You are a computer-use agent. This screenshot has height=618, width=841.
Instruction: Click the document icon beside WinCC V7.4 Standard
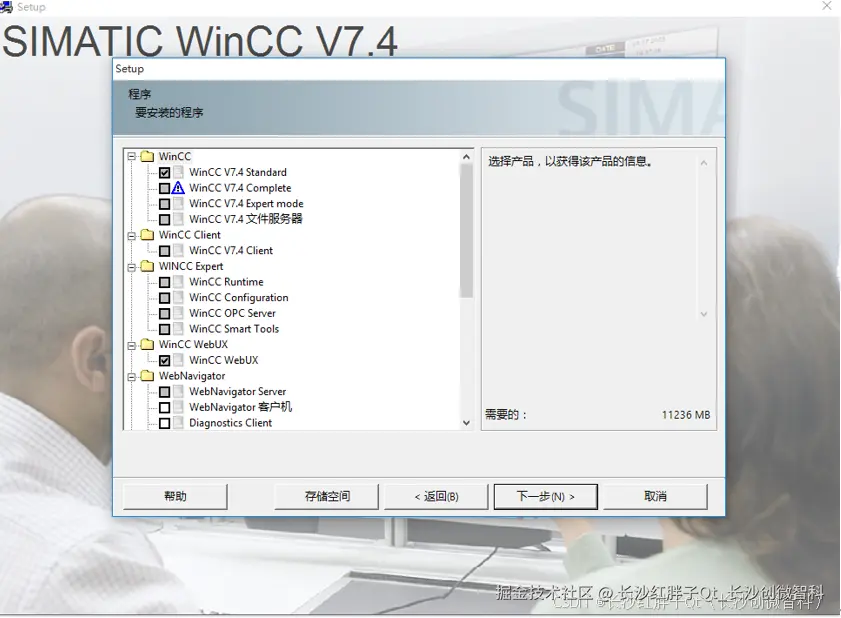[178, 172]
